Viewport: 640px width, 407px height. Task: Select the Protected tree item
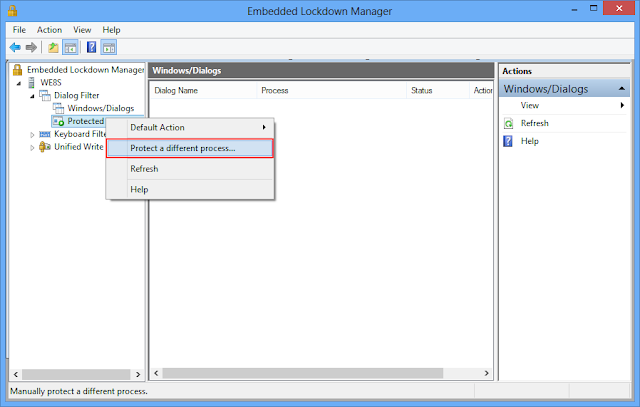pos(86,121)
